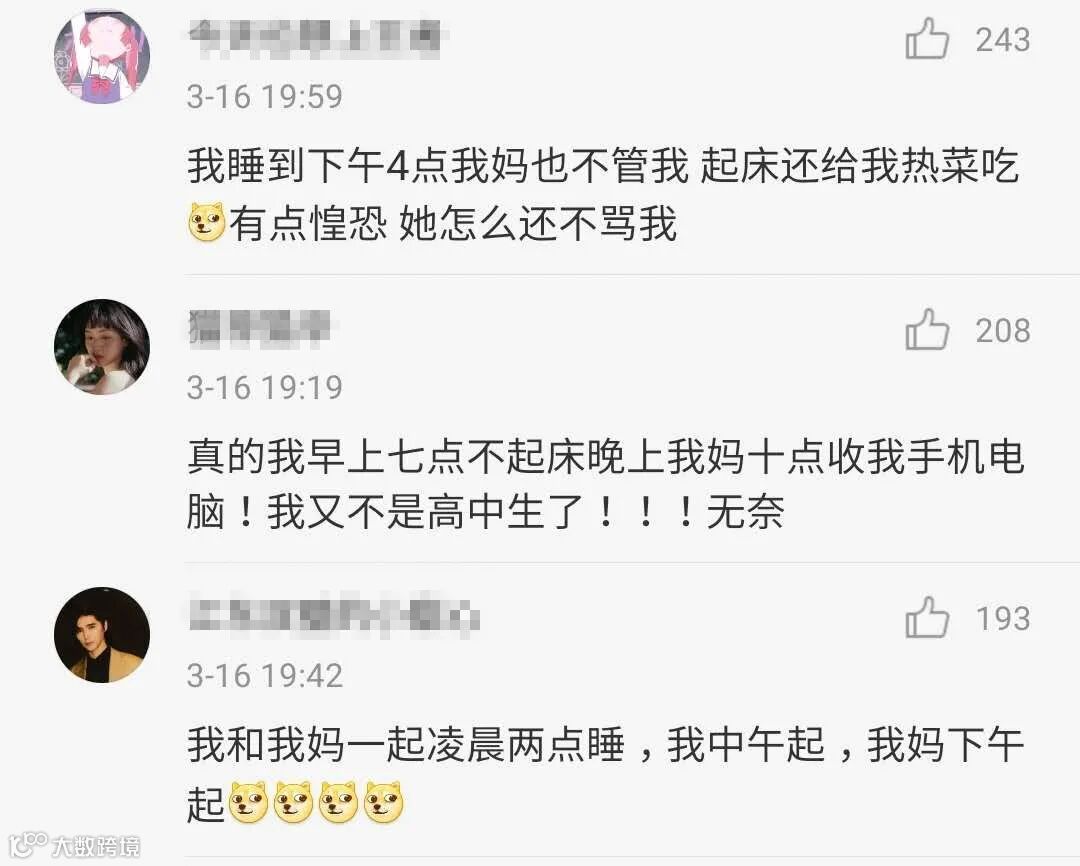
Task: Click the 193 like count
Action: [x=1003, y=619]
